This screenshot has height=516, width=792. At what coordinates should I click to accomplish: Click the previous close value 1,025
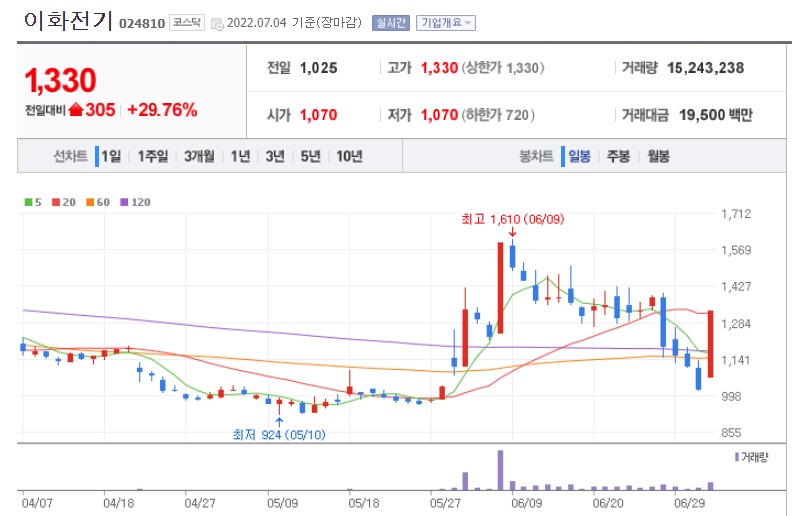coord(318,68)
